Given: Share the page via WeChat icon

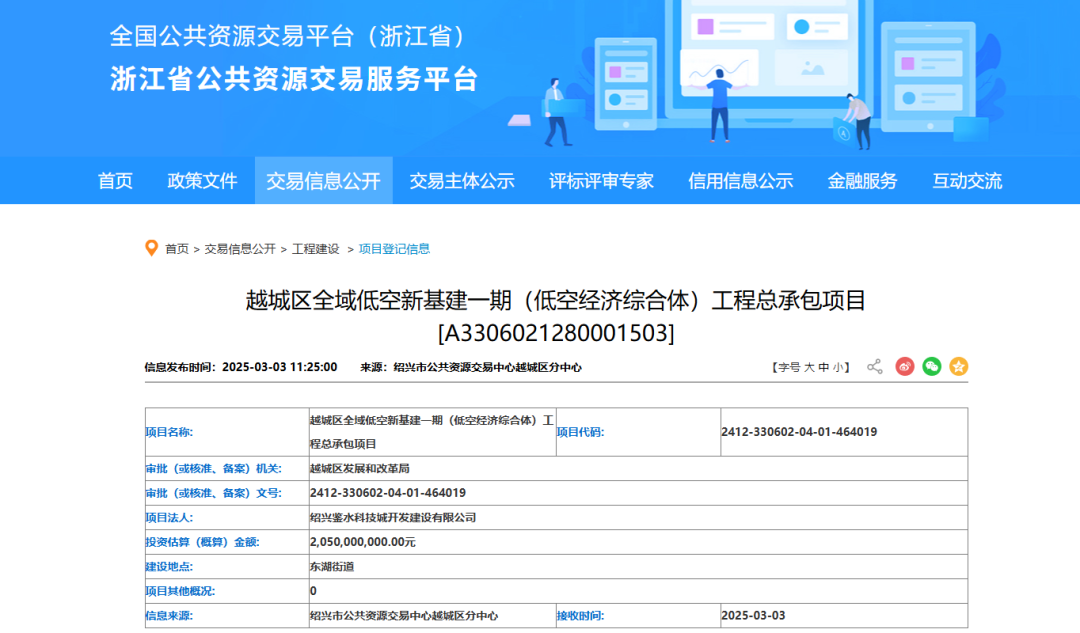Looking at the screenshot, I should [932, 367].
